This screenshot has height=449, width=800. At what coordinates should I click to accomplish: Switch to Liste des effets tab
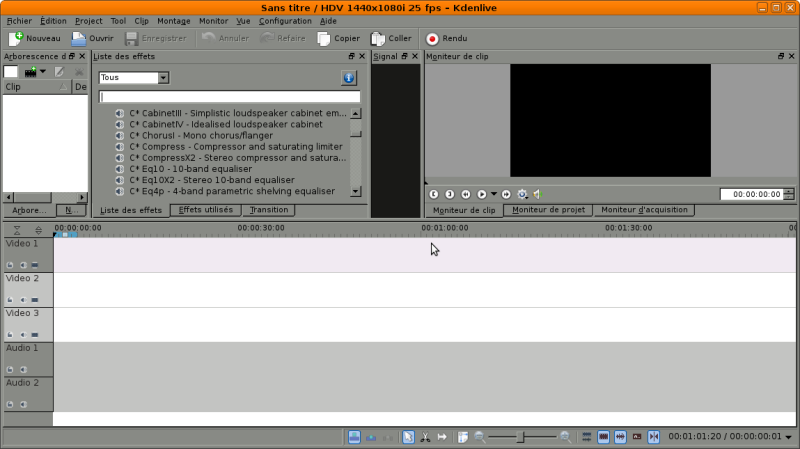click(x=131, y=210)
